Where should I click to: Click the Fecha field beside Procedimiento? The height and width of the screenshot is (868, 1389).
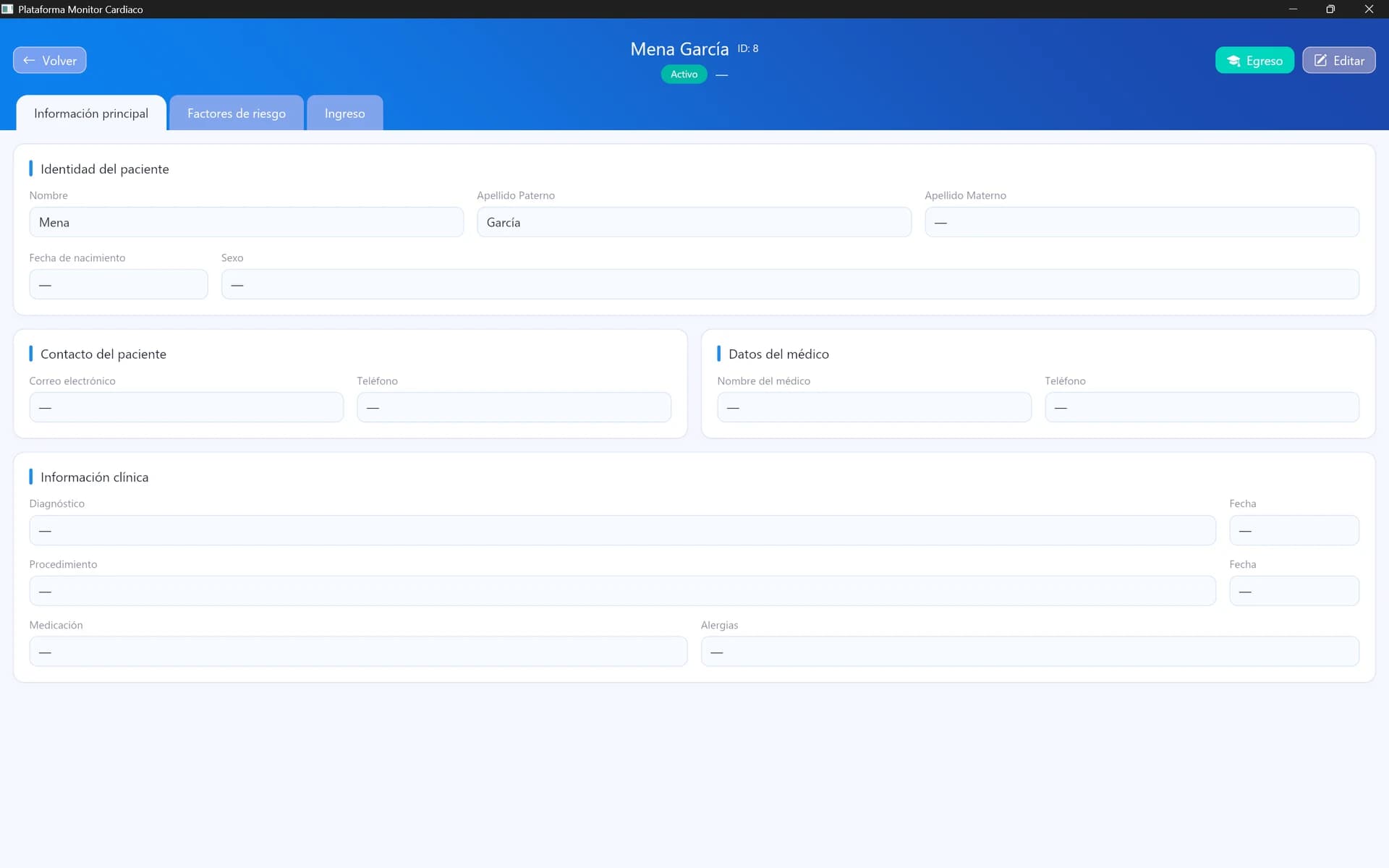(1294, 591)
